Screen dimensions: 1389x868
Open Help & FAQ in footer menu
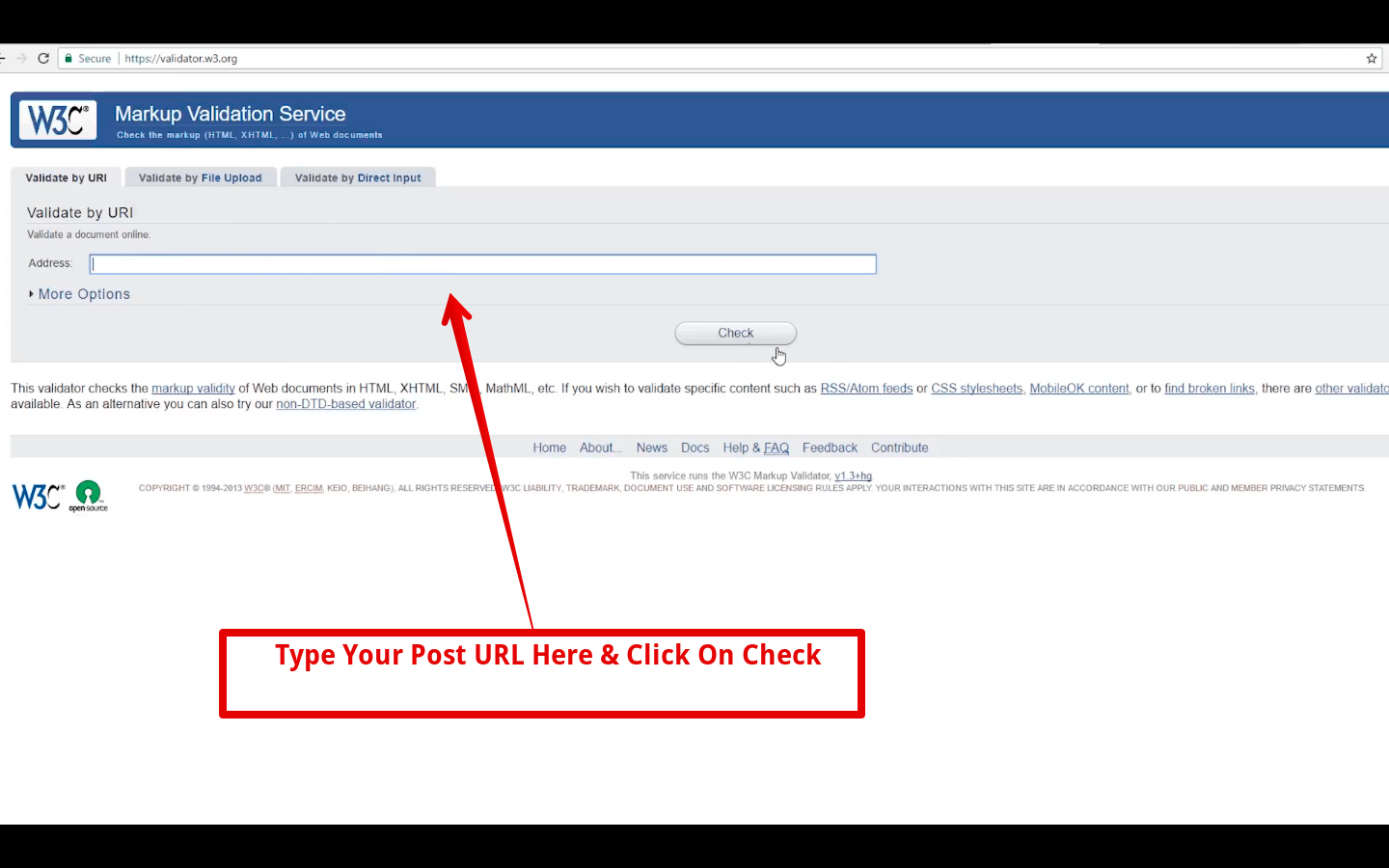pyautogui.click(x=756, y=448)
